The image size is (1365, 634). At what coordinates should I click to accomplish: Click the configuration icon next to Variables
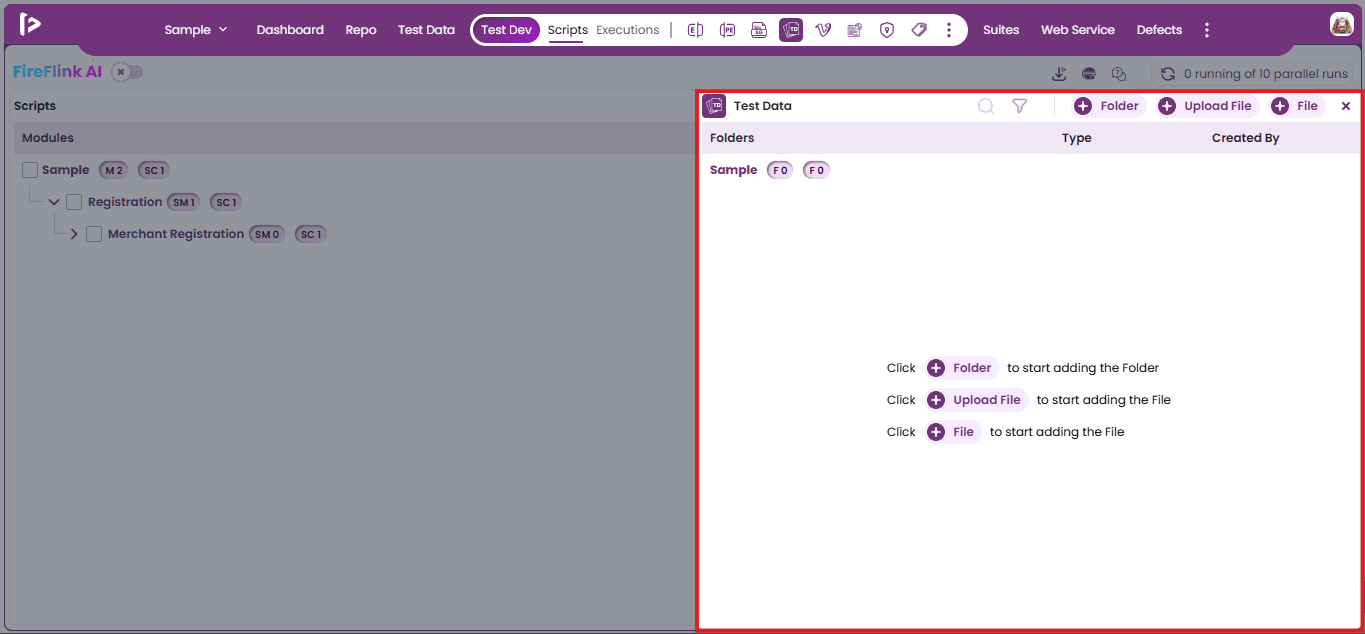point(855,30)
